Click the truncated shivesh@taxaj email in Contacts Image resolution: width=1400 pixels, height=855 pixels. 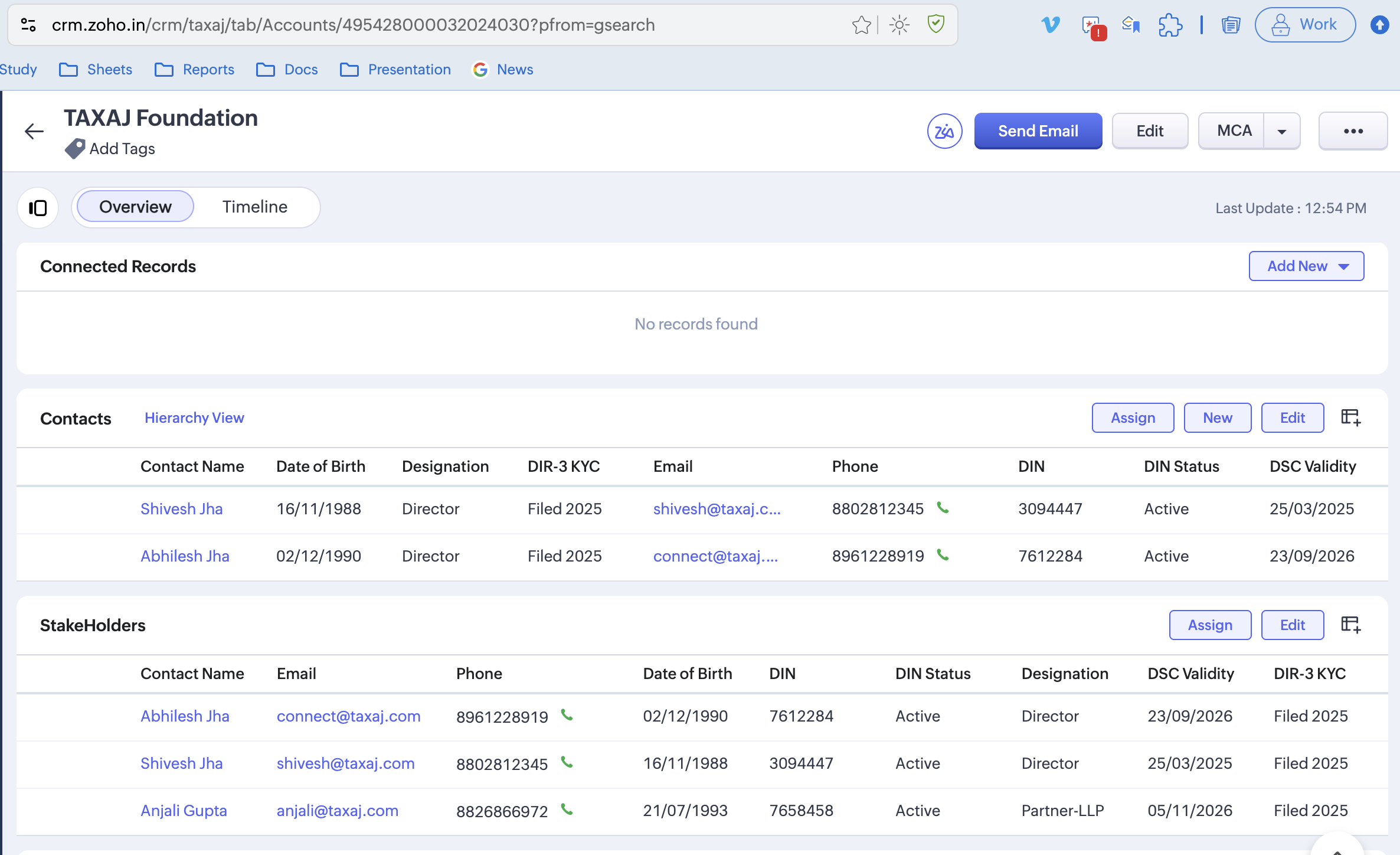point(717,509)
